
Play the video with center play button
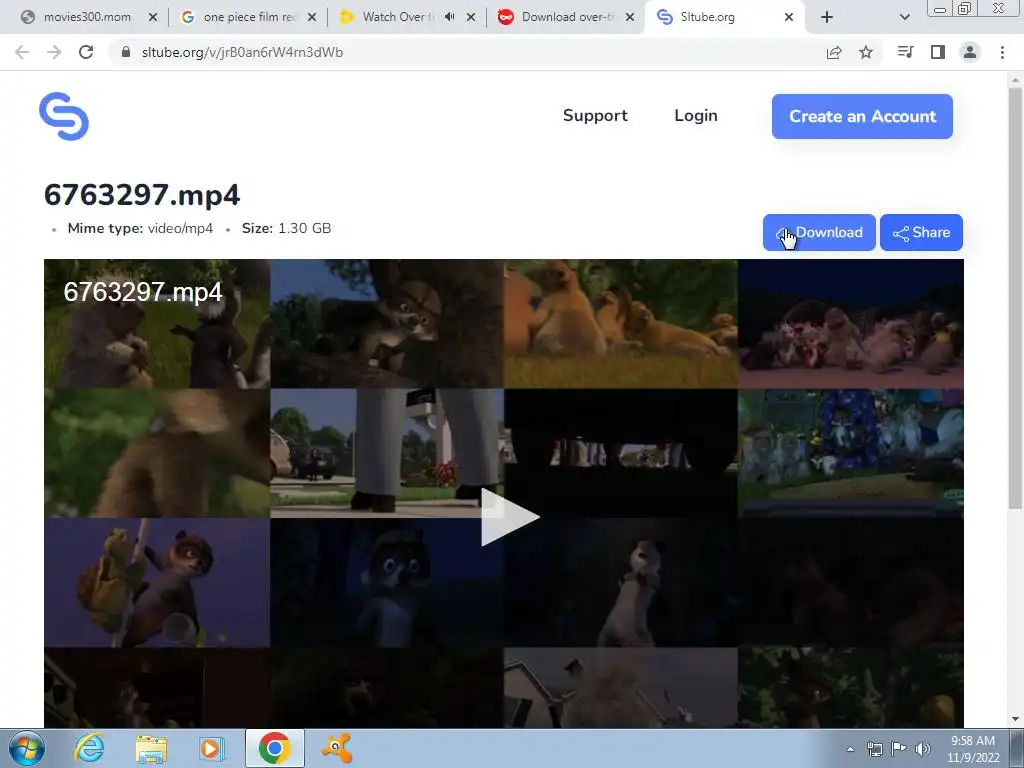click(x=510, y=517)
